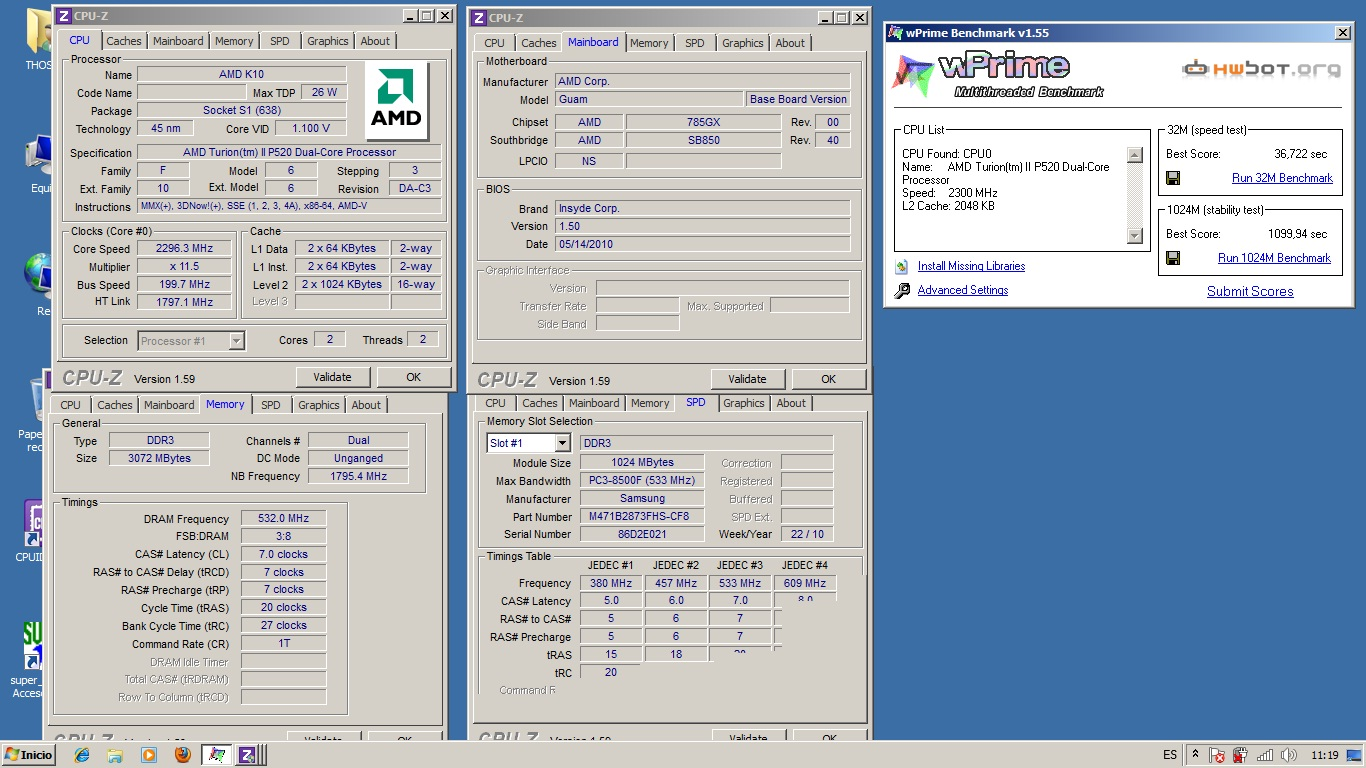Click Validate in the Mainboard-tab CPU-Z window
1366x768 pixels.
click(x=748, y=379)
